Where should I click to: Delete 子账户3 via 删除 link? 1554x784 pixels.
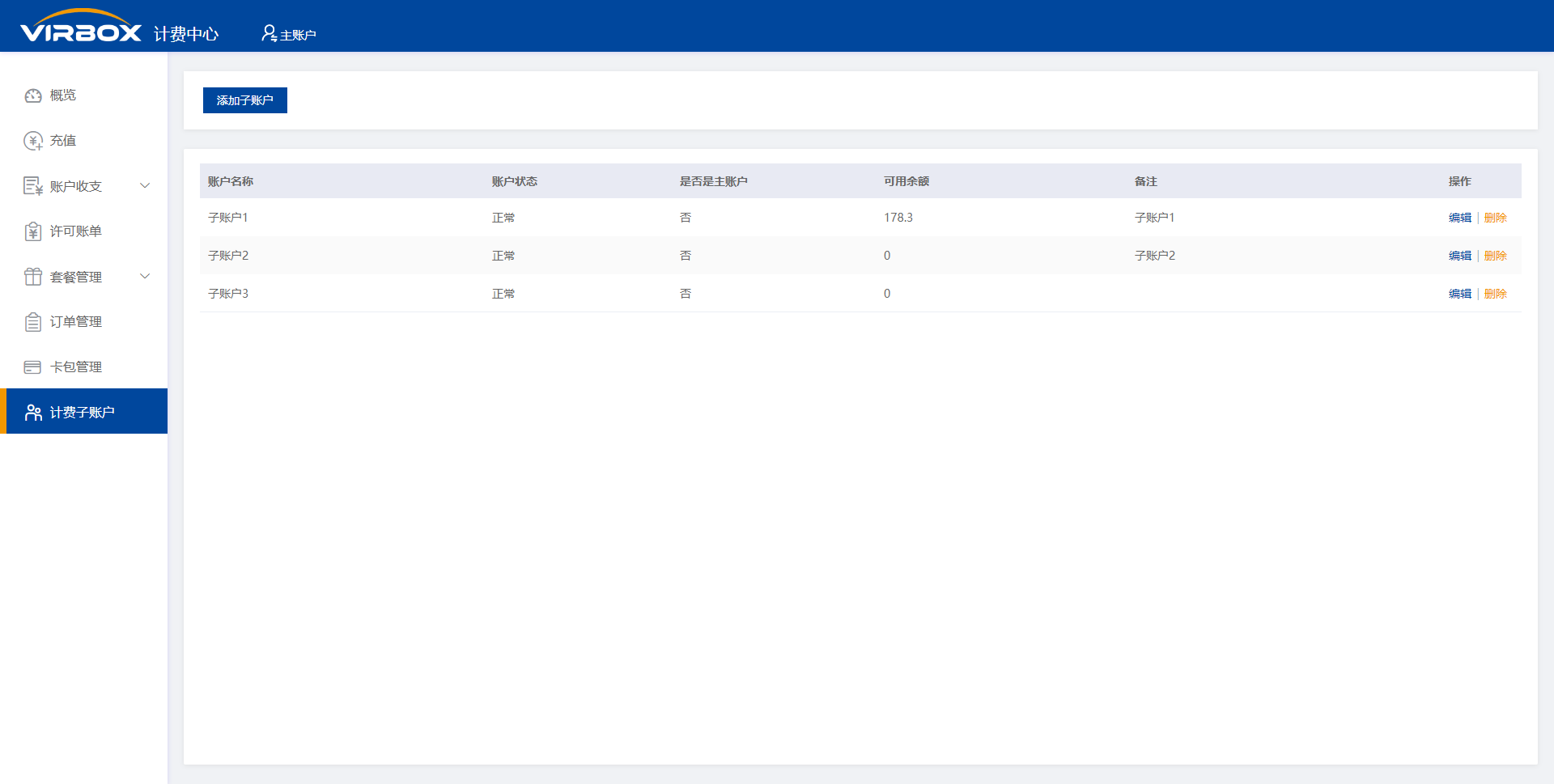[x=1495, y=294]
